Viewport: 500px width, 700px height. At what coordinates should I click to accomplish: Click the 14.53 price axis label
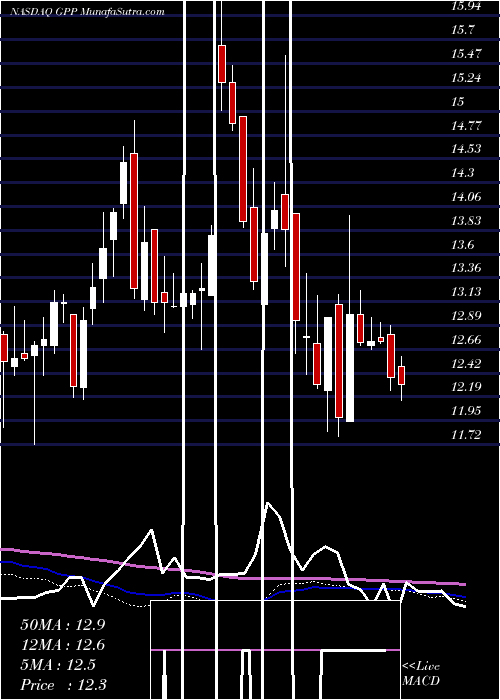(467, 149)
